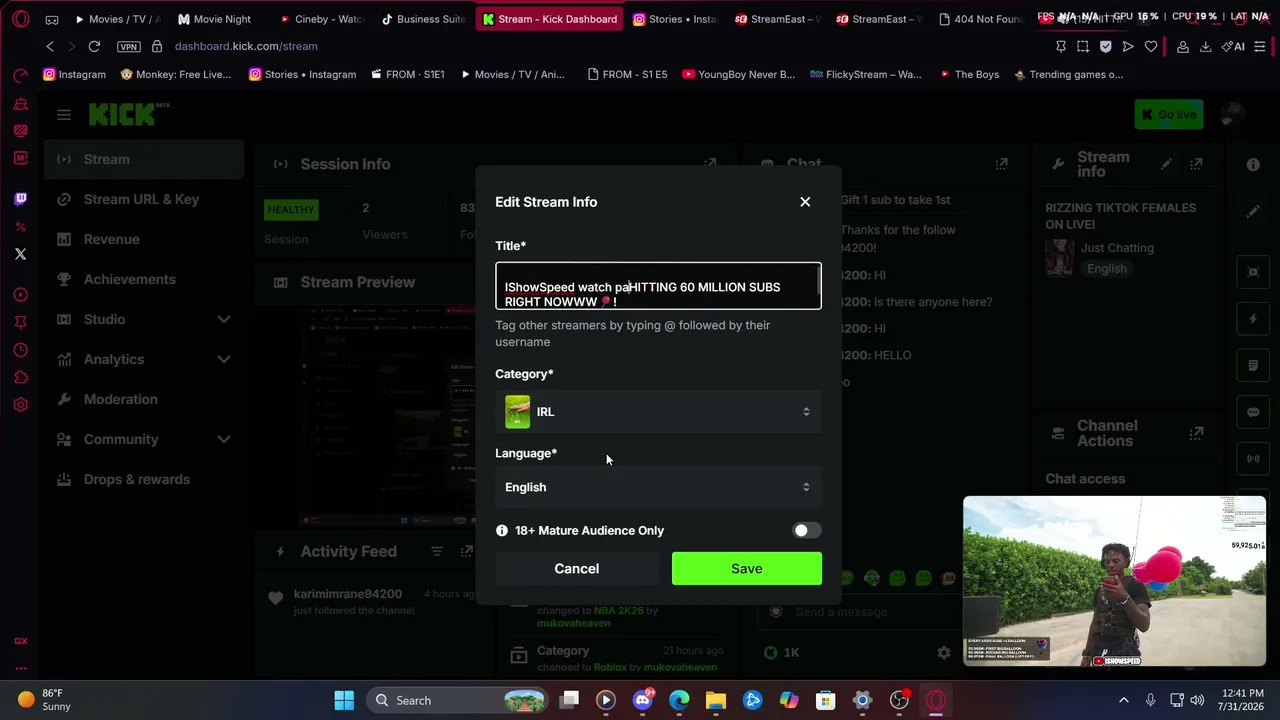Click info icon beside 18+ Mature Audience
The image size is (1280, 720).
click(502, 531)
